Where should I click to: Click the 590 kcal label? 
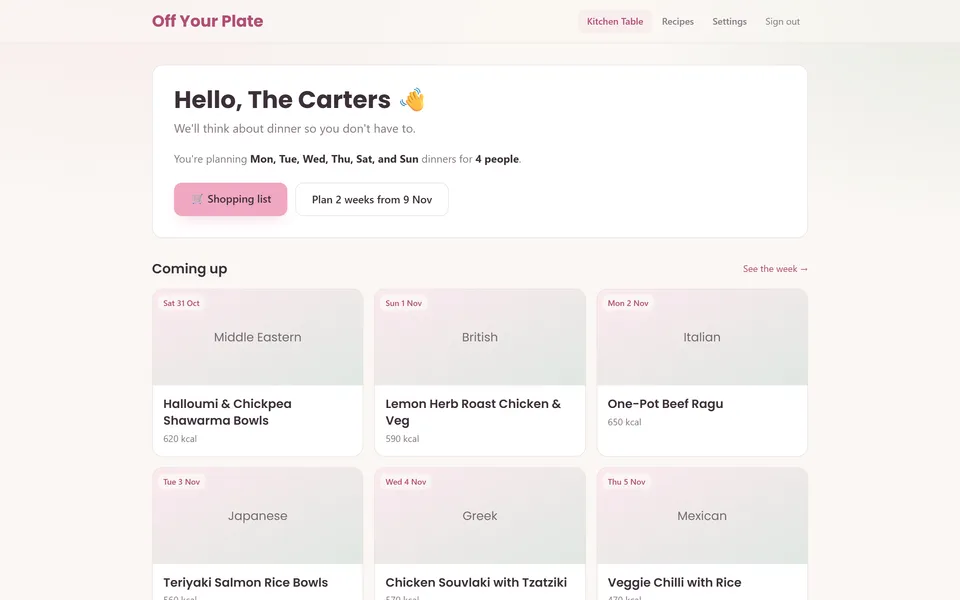click(x=402, y=439)
